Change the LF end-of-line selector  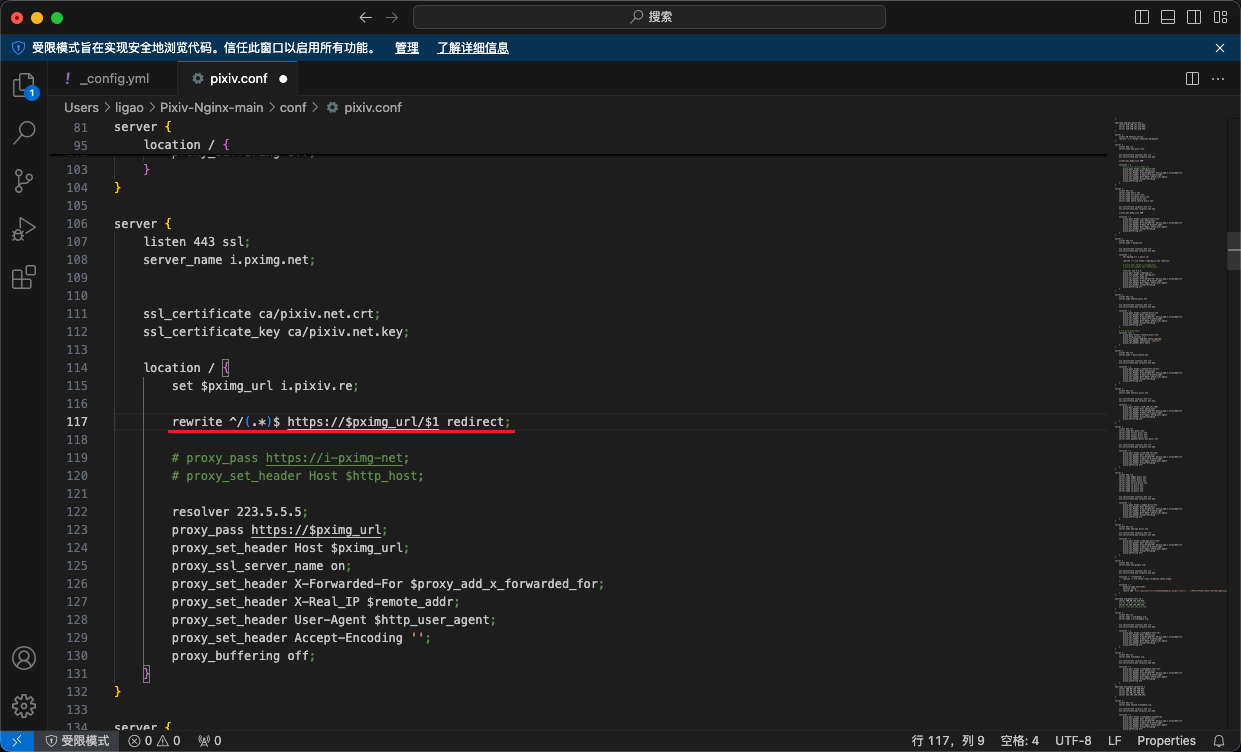(1115, 741)
